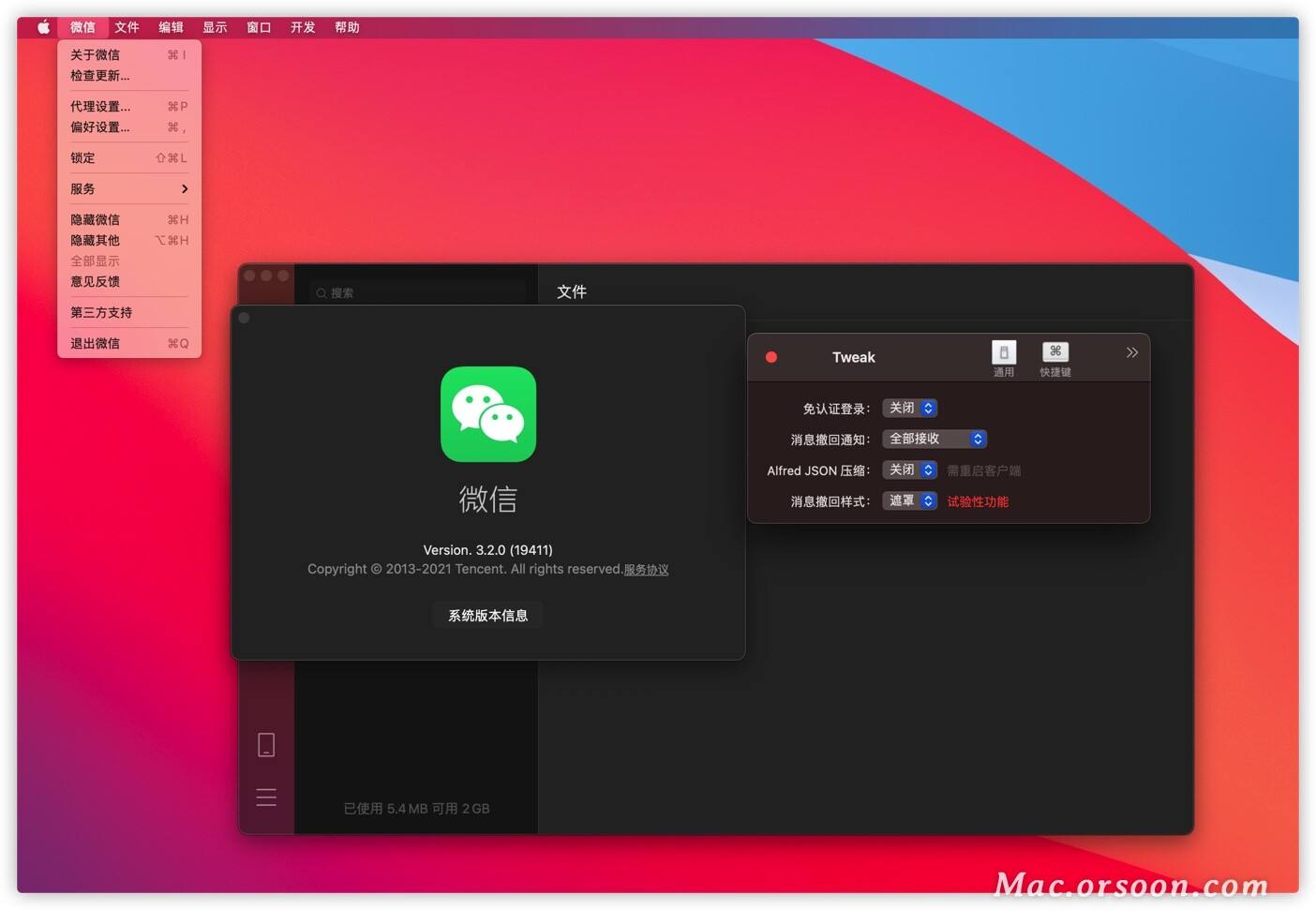Click the 搜索 field in WeChat window
Viewport: 1316px width, 910px height.
[417, 292]
